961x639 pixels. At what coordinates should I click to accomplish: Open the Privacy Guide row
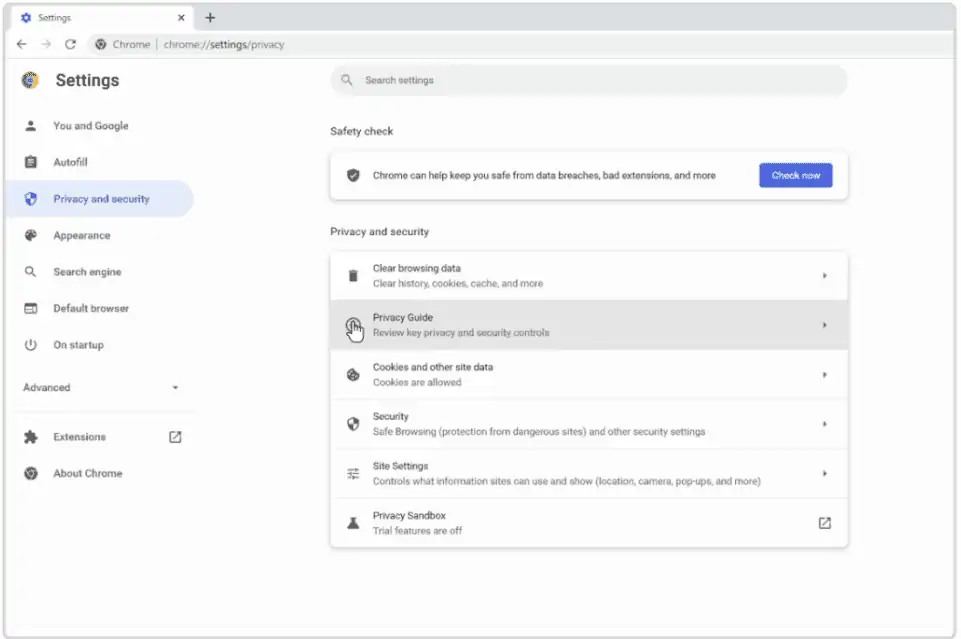tap(589, 325)
